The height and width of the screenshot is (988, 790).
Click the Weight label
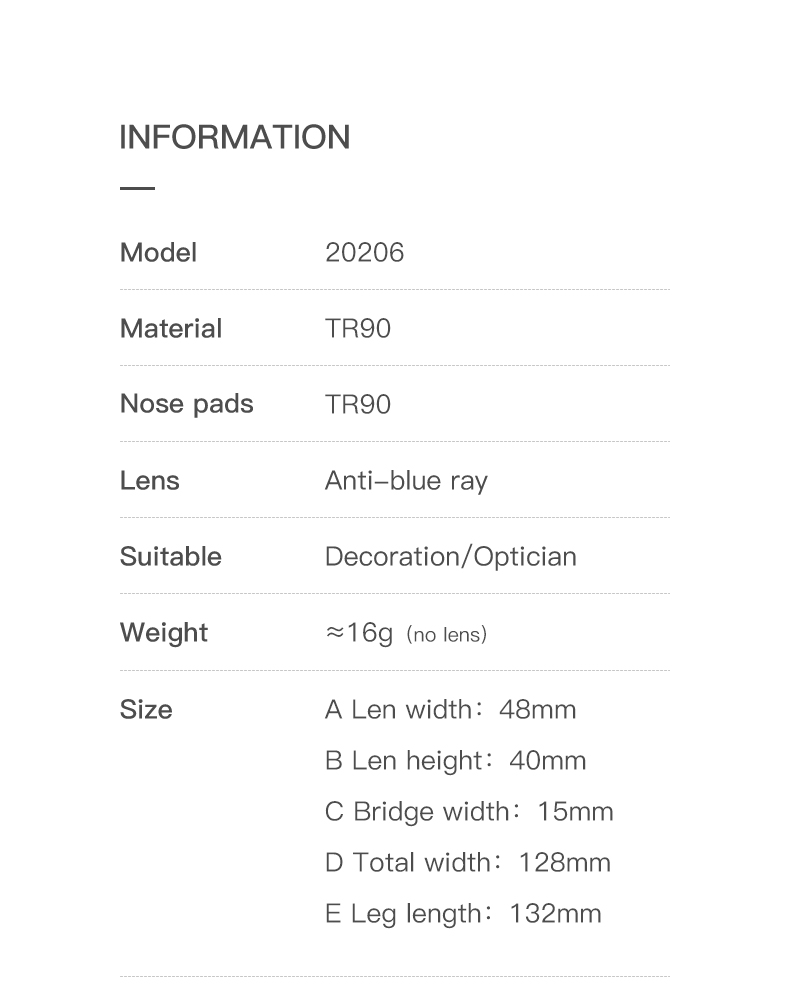164,633
